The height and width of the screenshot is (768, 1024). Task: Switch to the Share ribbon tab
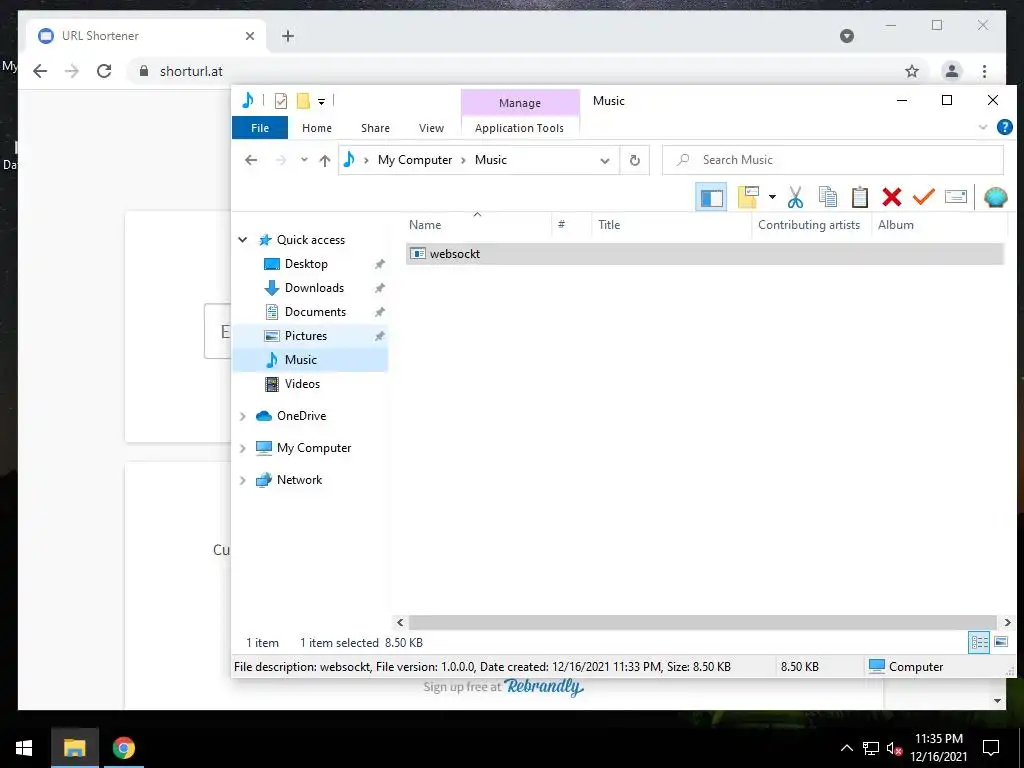(x=375, y=128)
